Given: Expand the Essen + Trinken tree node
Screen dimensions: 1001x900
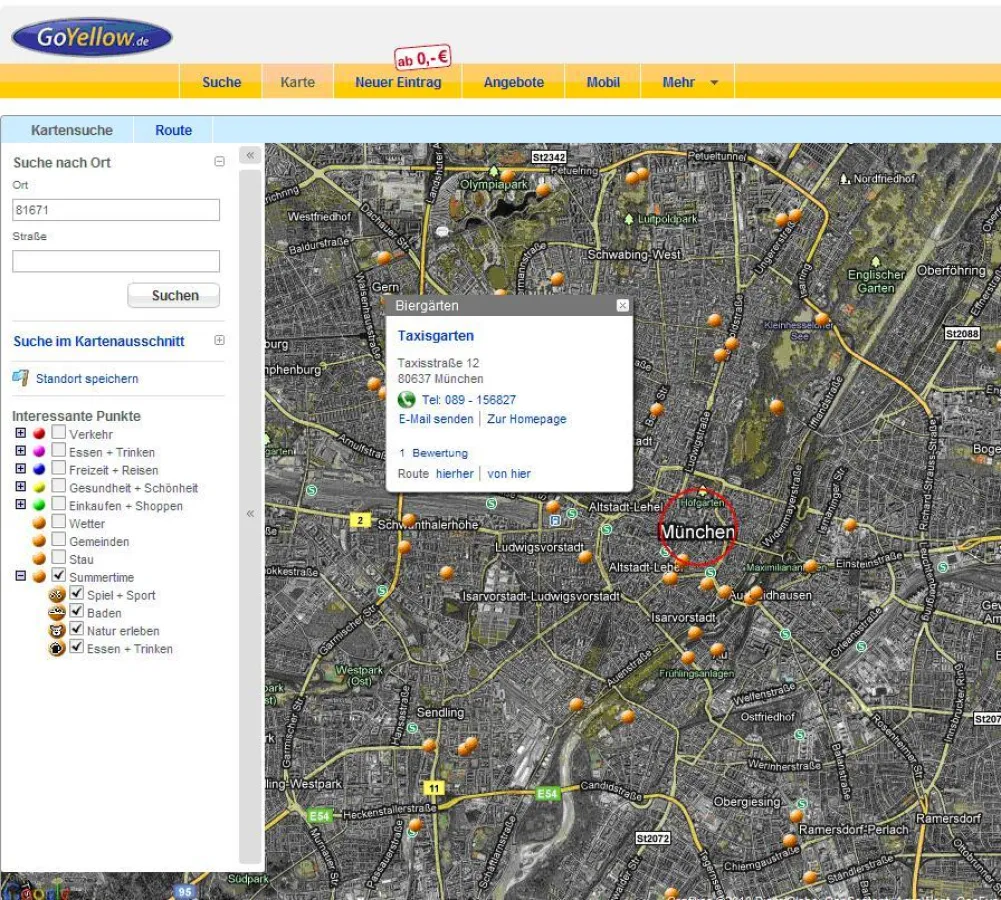Looking at the screenshot, I should click(21, 452).
